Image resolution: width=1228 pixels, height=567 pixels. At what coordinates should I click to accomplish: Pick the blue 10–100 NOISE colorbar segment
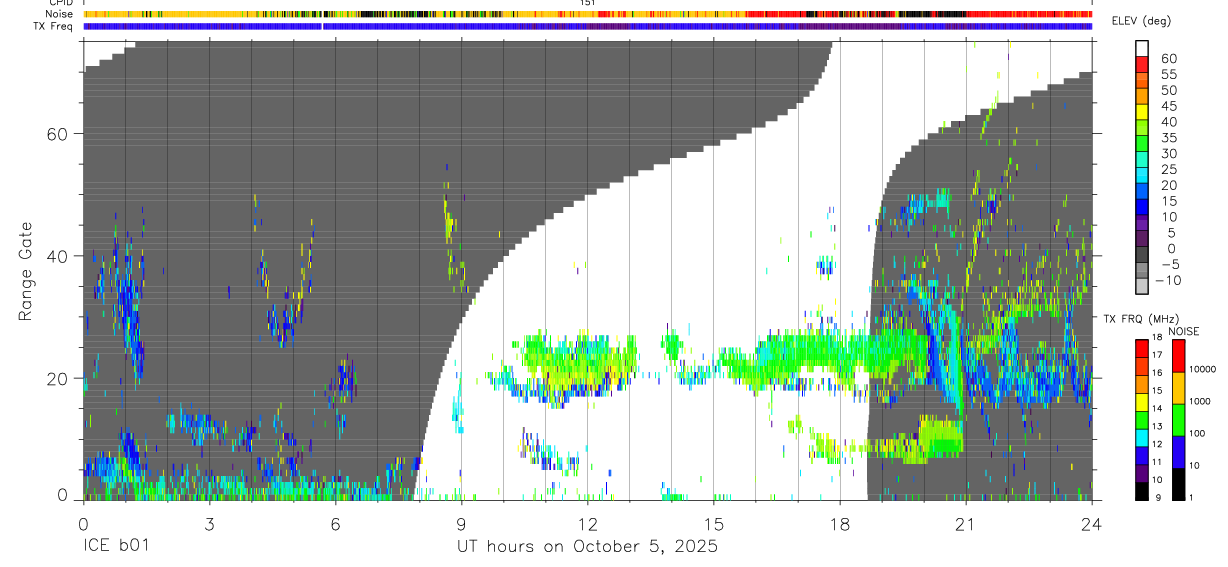pyautogui.click(x=1178, y=450)
